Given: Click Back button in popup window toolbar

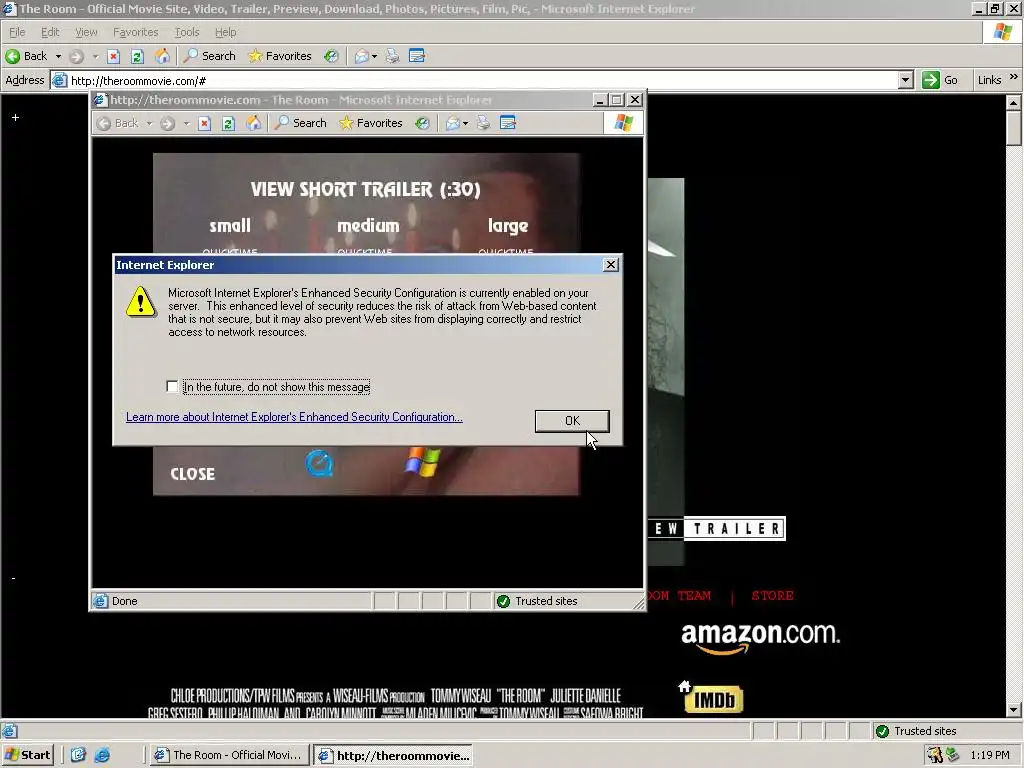Looking at the screenshot, I should 118,123.
